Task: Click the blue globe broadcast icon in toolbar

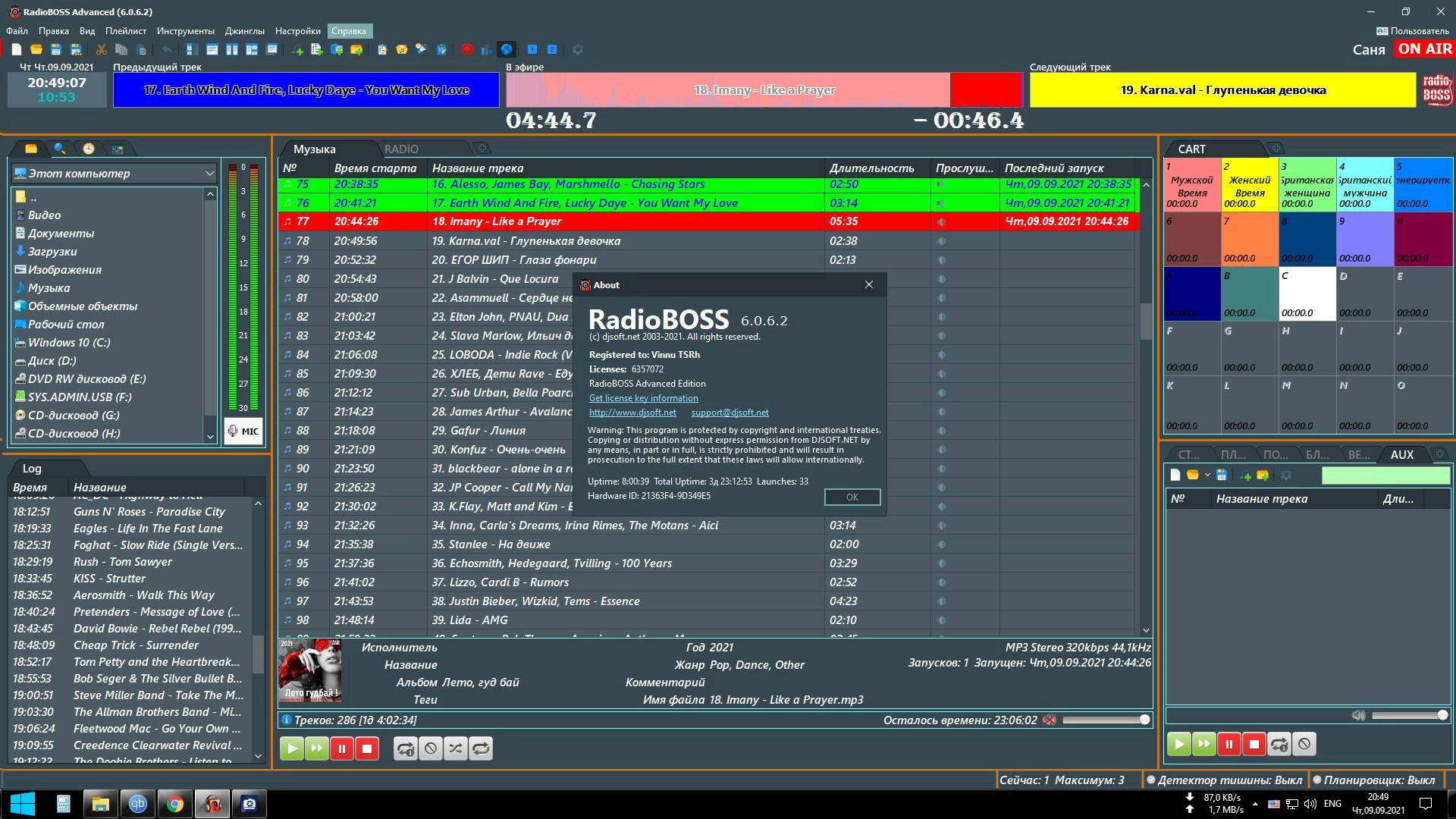Action: [507, 49]
